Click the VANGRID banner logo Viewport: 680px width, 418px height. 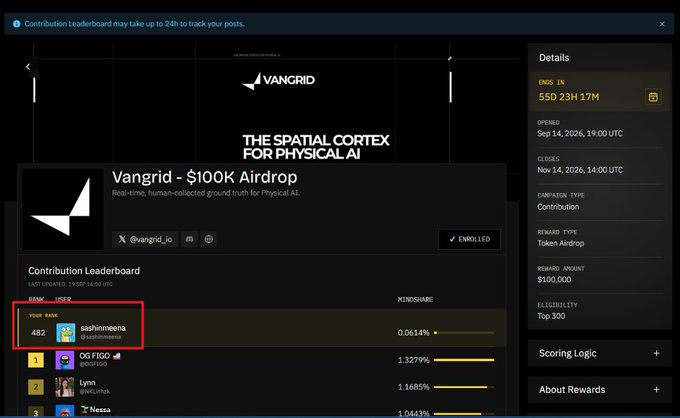point(278,81)
